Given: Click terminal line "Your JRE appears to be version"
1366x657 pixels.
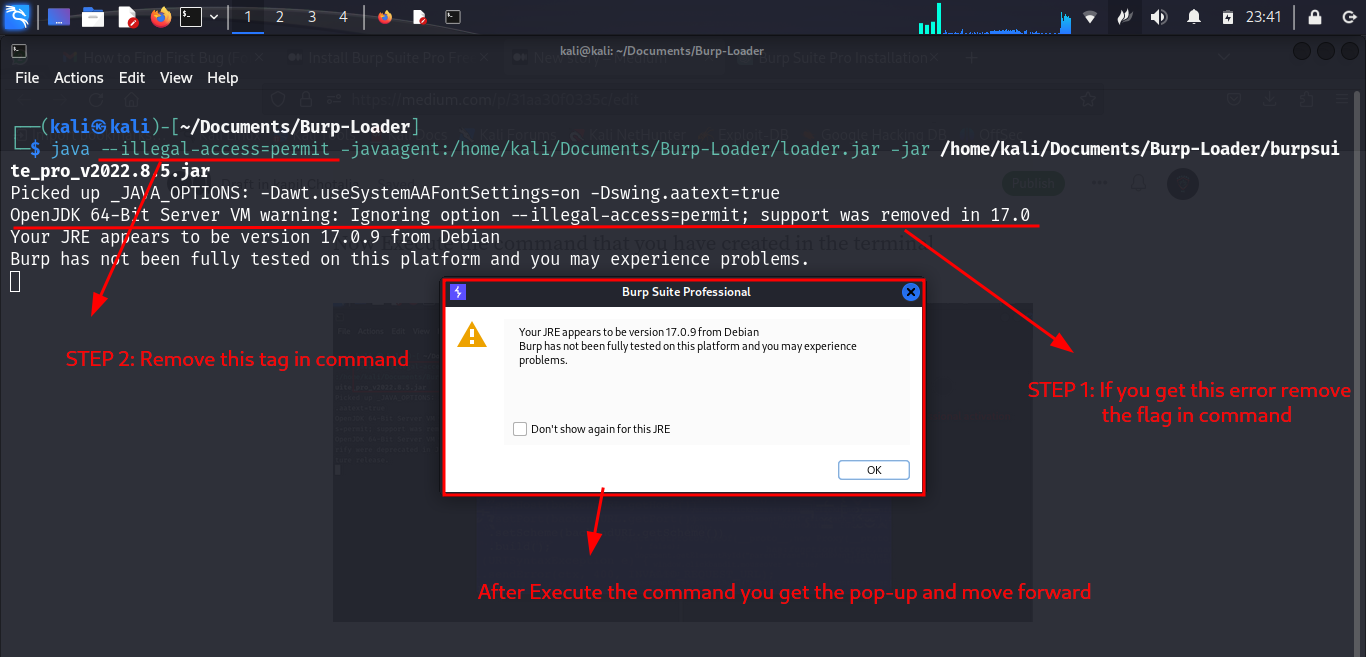Looking at the screenshot, I should pos(255,237).
